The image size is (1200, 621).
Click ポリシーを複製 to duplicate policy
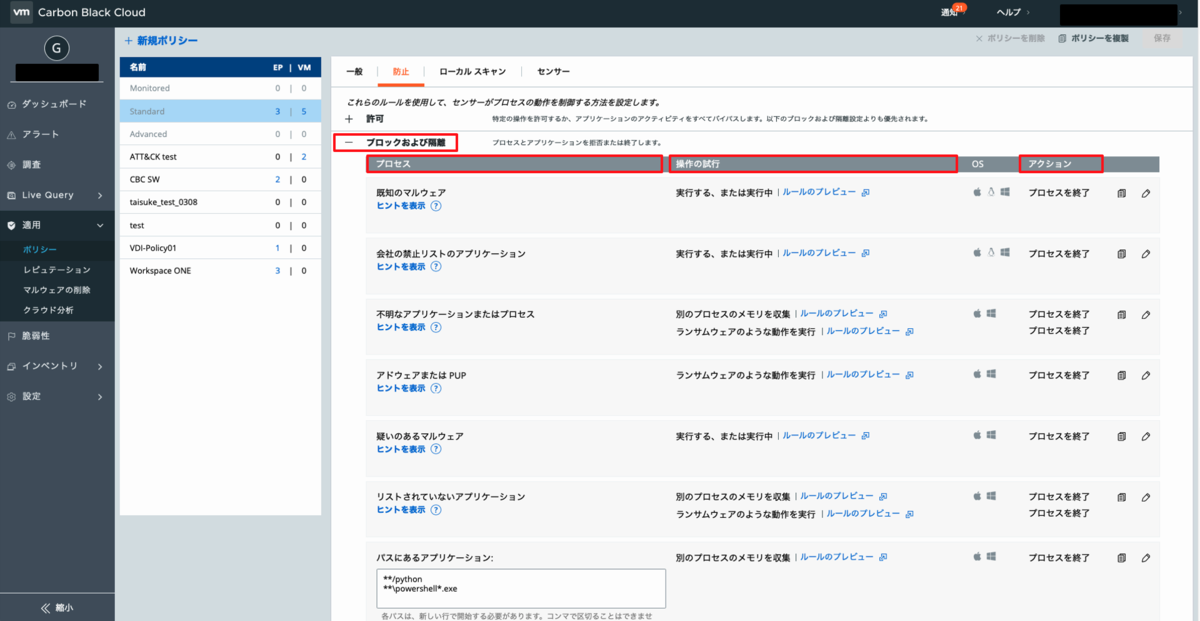pyautogui.click(x=1093, y=38)
